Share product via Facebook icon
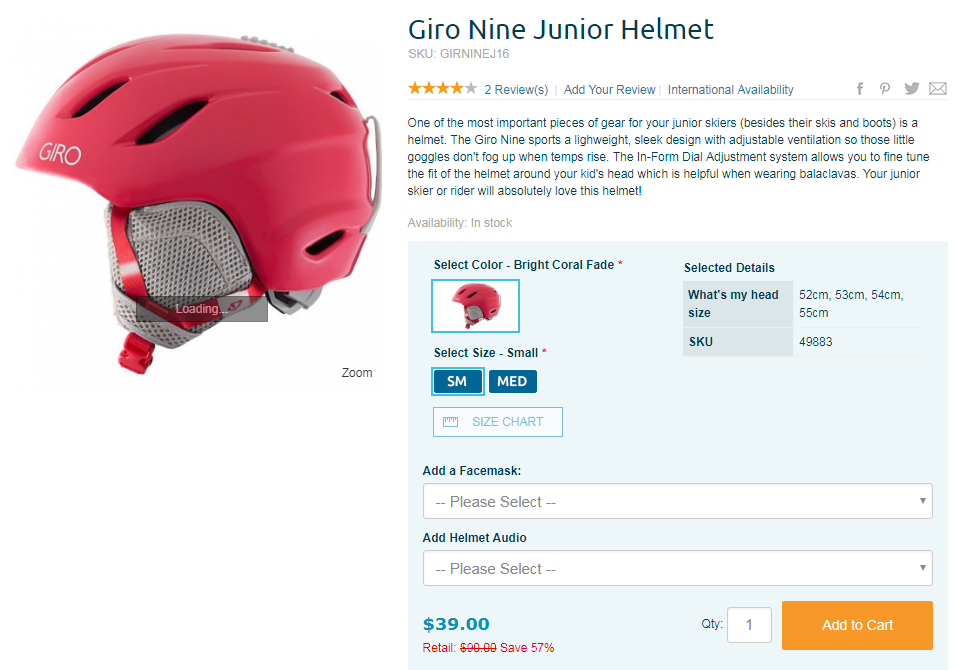954x670 pixels. click(x=860, y=89)
